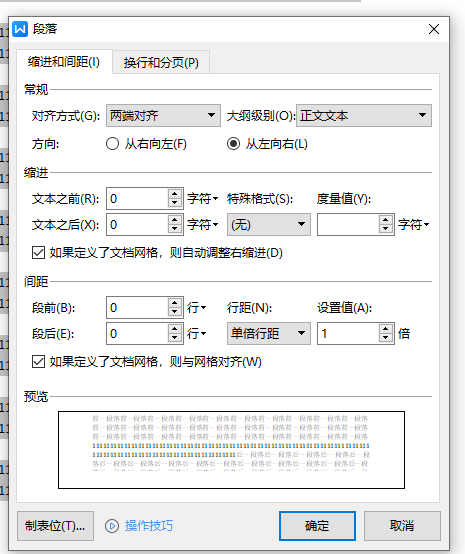Click the 设置值(A) input field
The width and height of the screenshot is (465, 554).
[348, 334]
